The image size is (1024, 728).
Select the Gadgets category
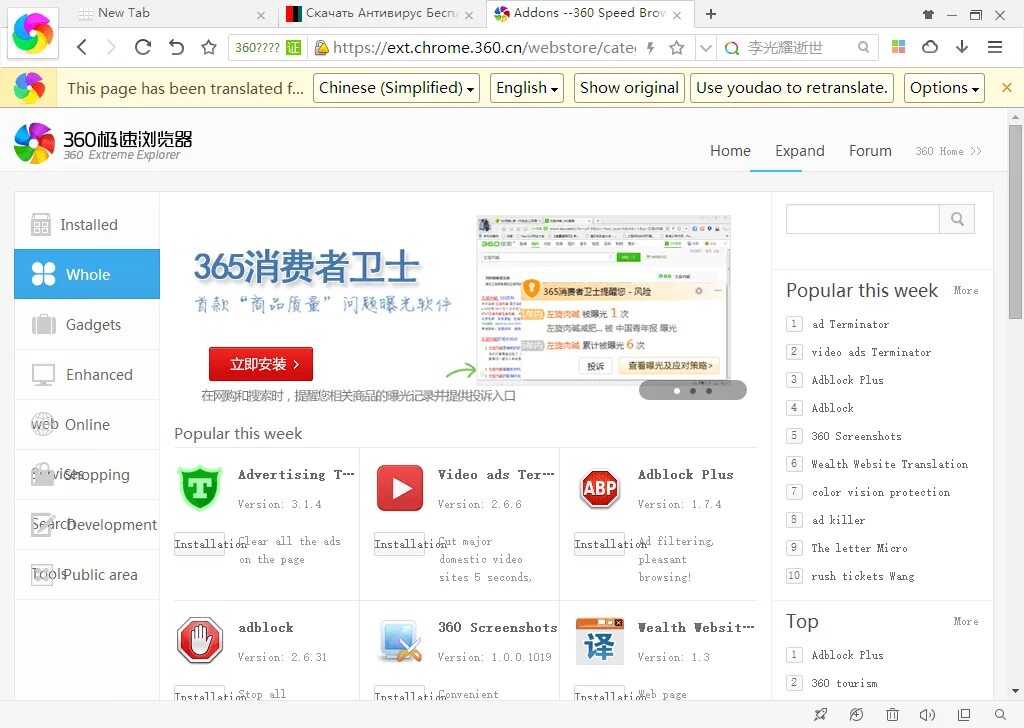(x=87, y=324)
